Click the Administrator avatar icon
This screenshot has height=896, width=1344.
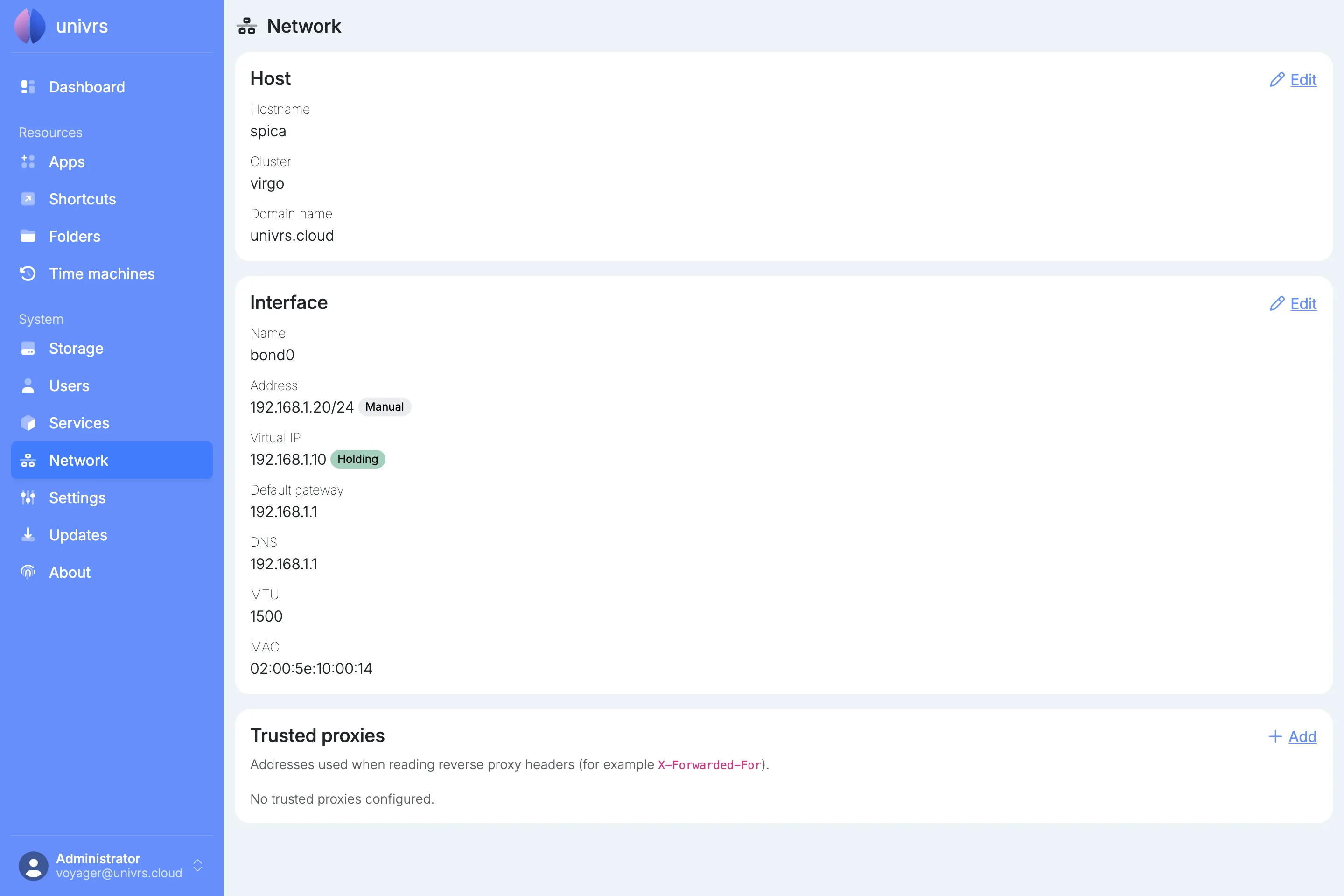click(34, 866)
